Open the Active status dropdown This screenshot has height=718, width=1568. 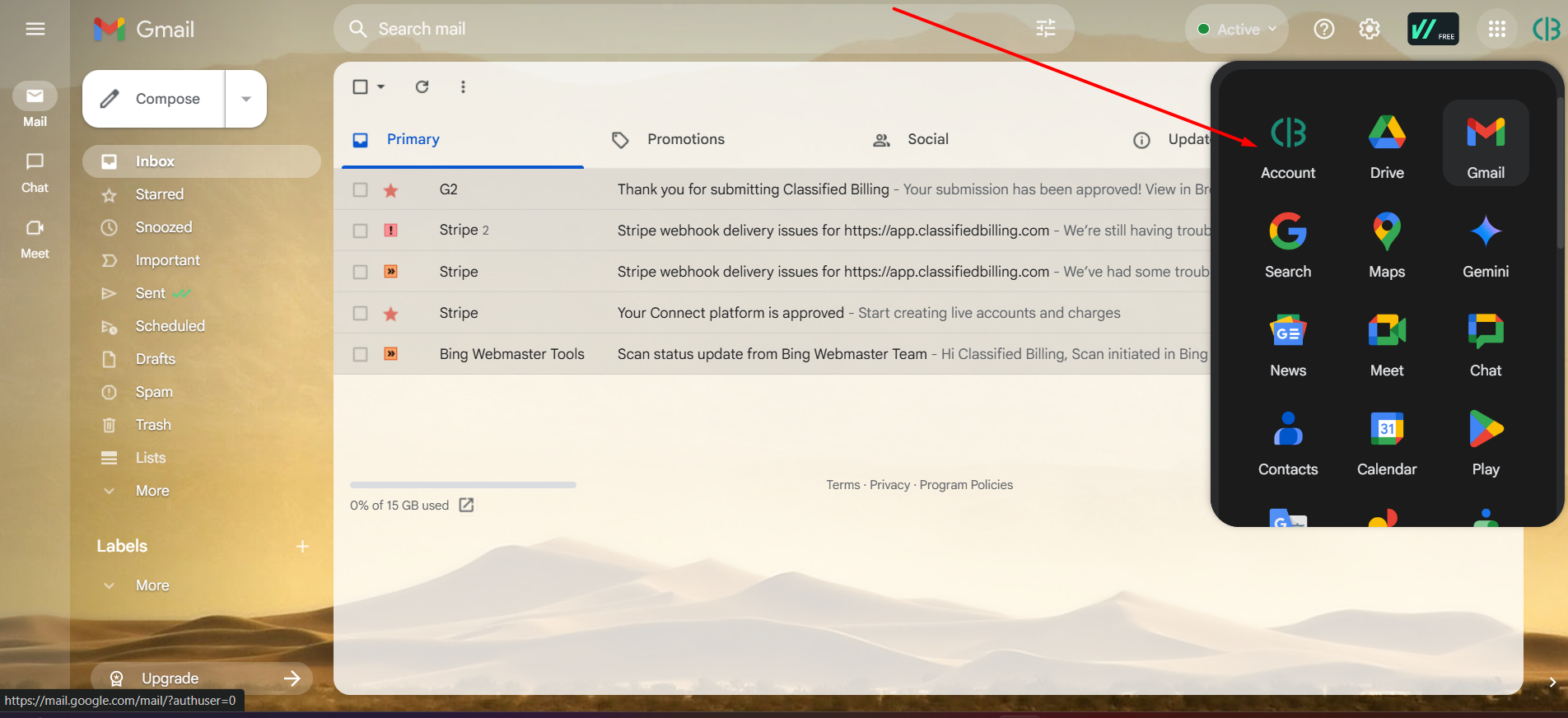click(1237, 30)
